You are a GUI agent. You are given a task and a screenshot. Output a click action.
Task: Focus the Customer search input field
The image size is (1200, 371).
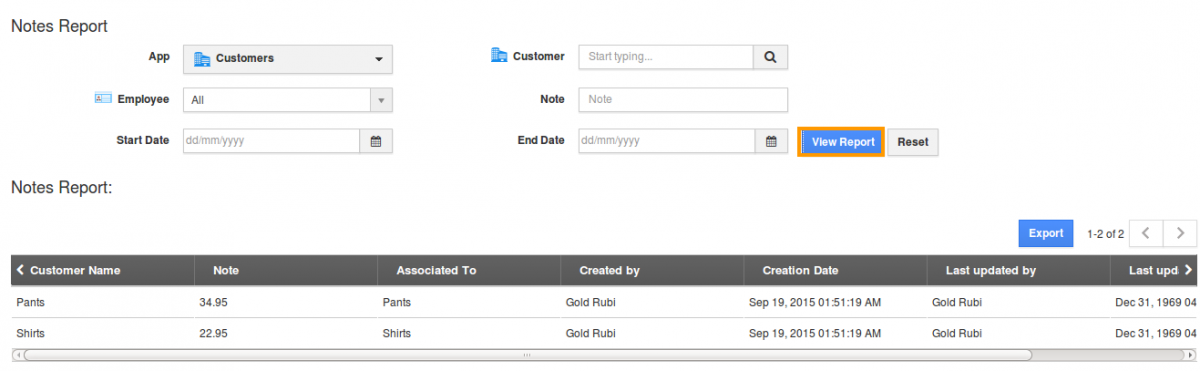[666, 57]
